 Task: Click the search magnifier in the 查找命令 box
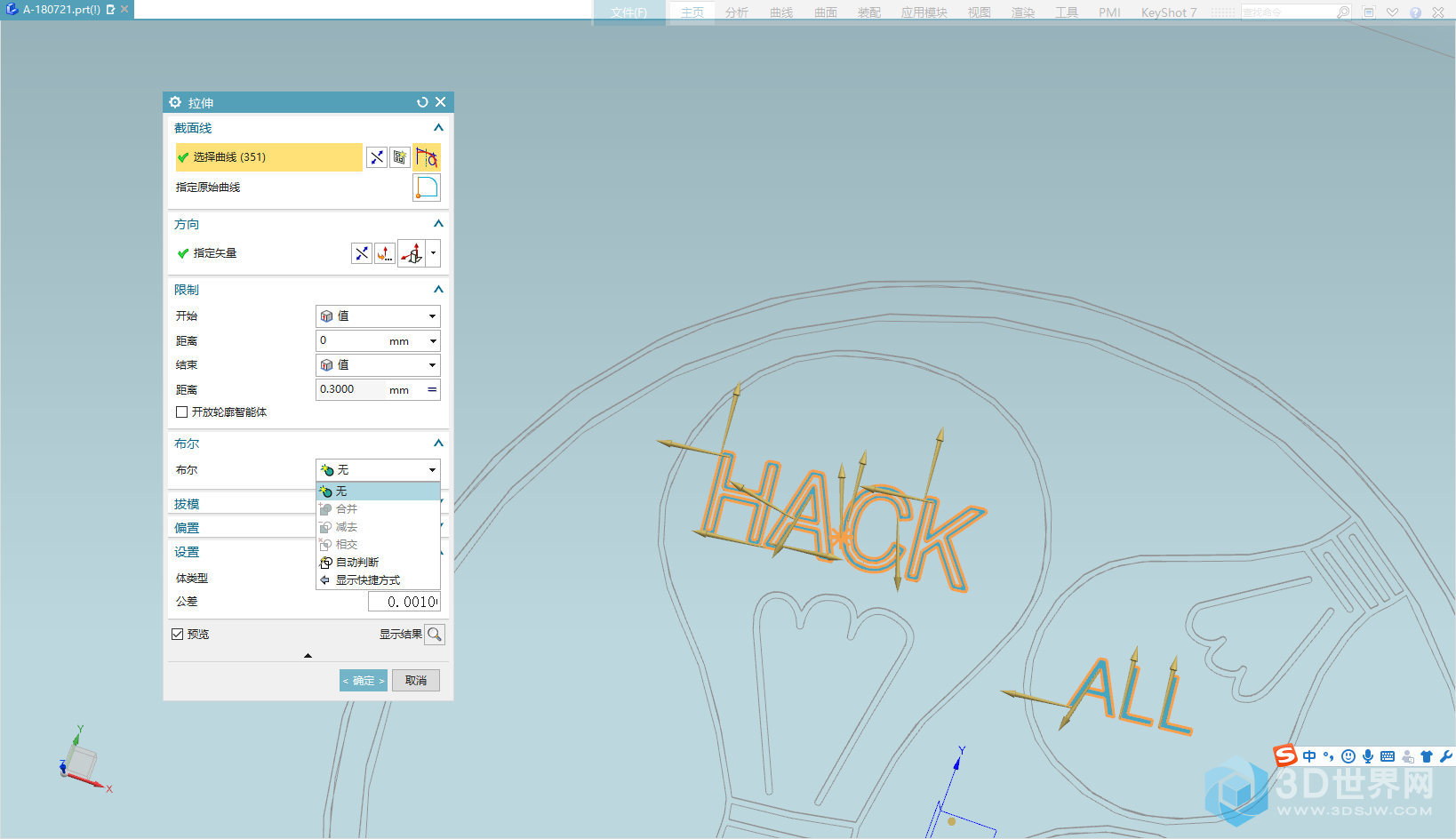tap(1343, 12)
